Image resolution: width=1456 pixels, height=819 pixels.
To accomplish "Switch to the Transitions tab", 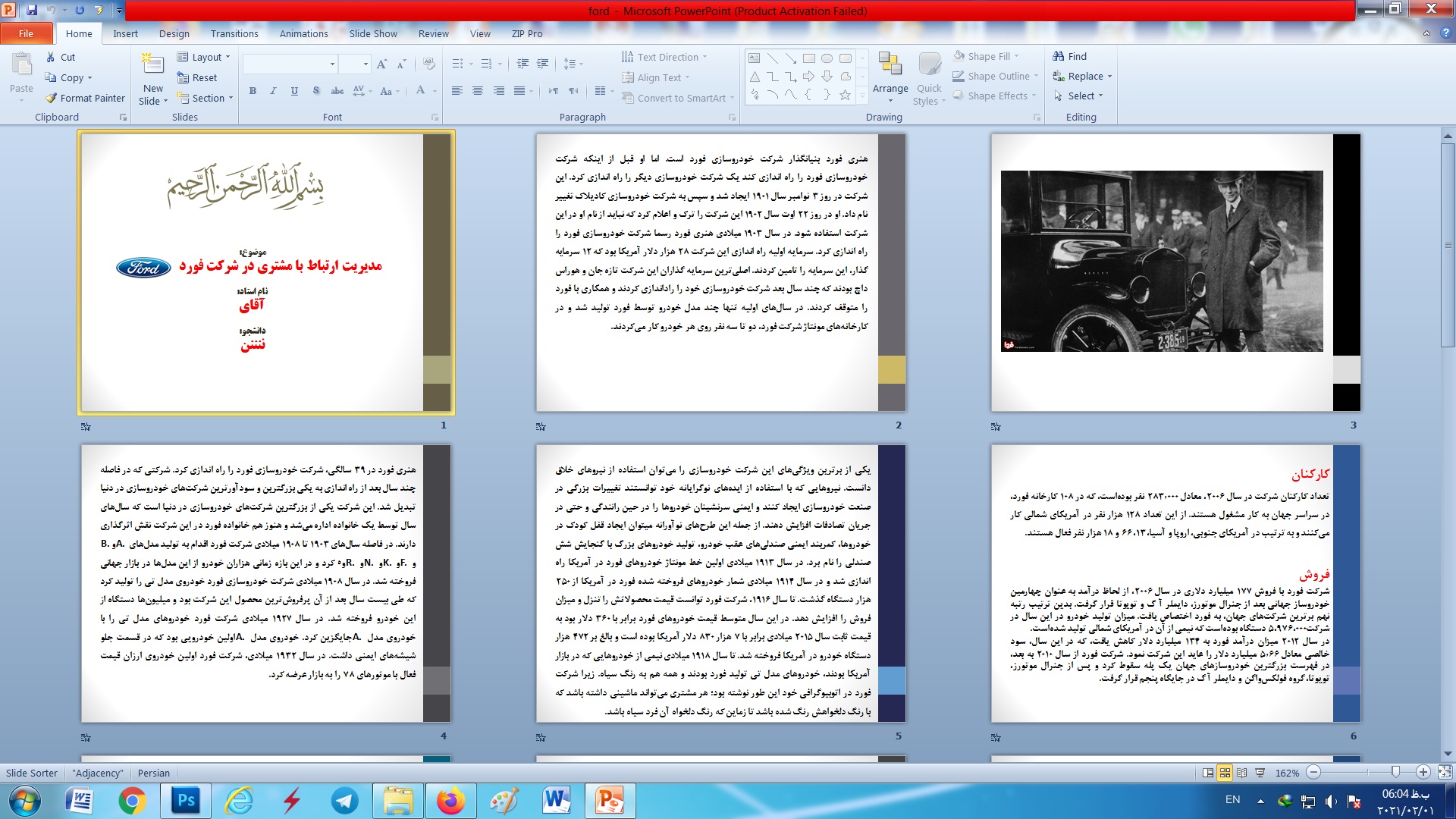I will tap(234, 33).
